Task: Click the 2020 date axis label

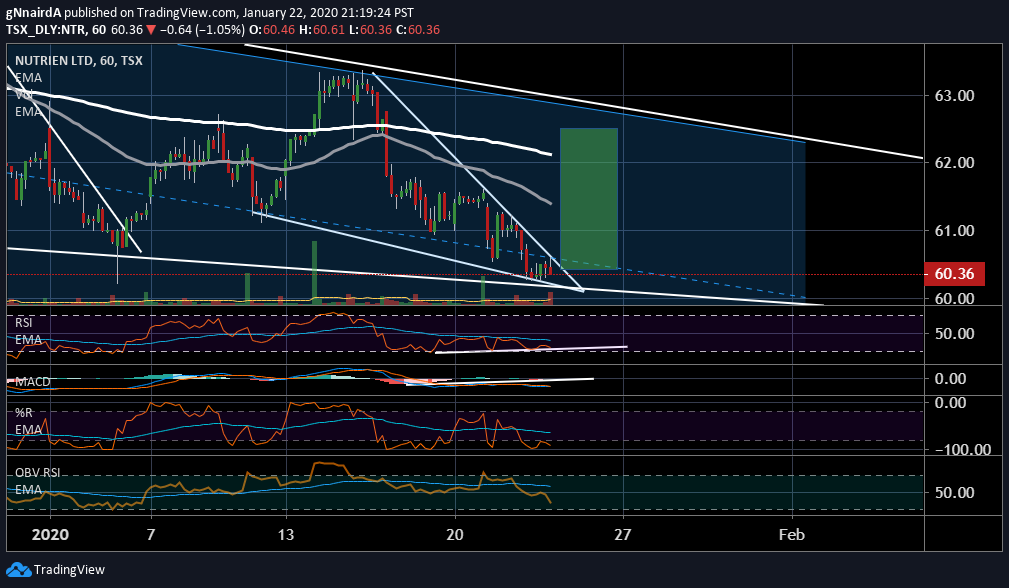Action: tap(50, 535)
